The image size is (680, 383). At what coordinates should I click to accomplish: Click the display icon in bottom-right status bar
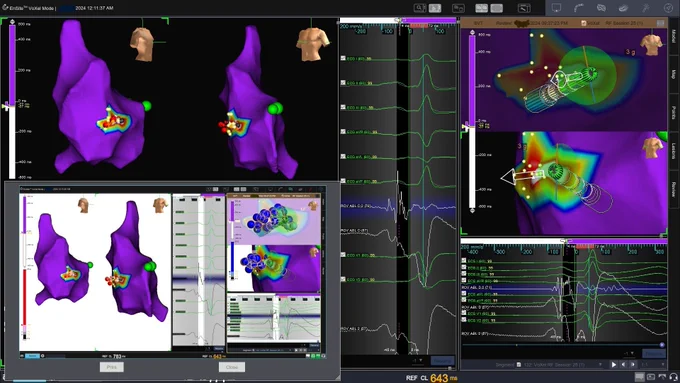[651, 377]
